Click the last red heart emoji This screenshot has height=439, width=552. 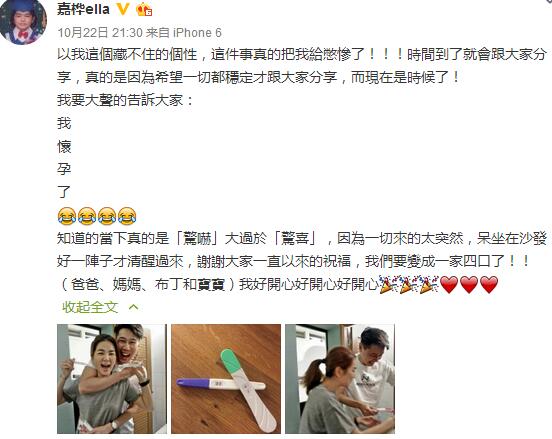click(489, 284)
